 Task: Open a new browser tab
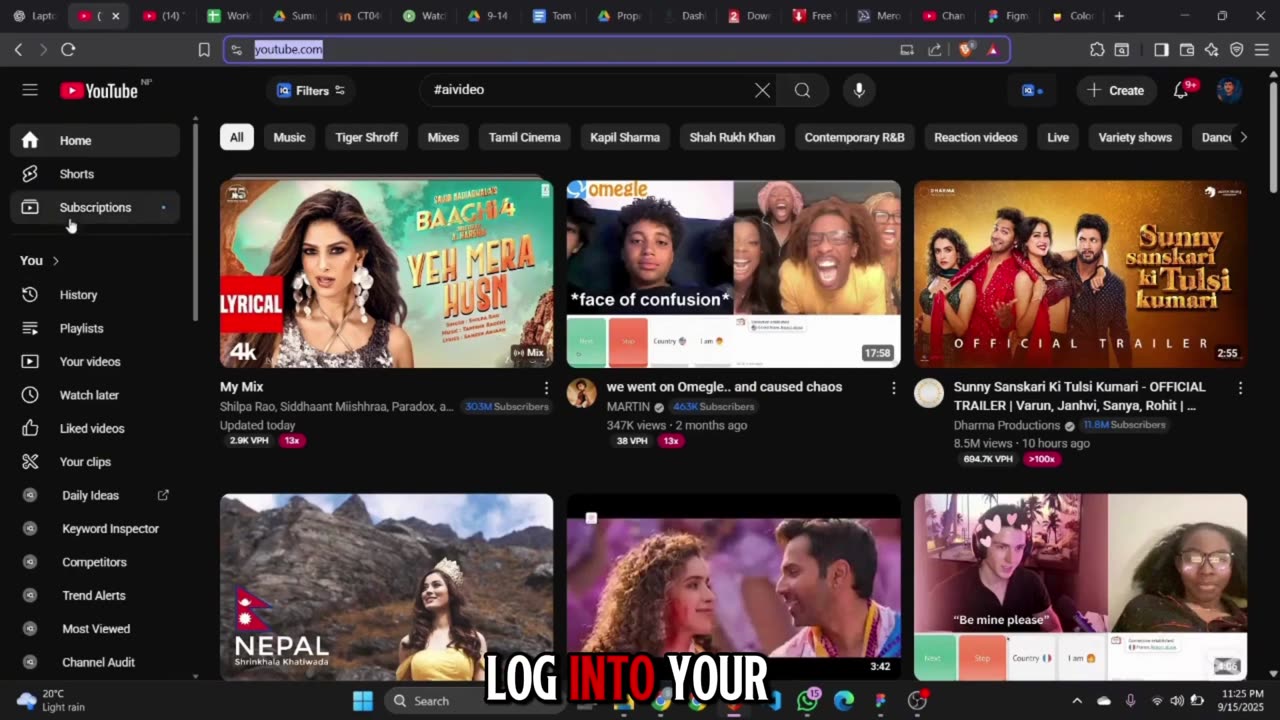point(1119,16)
